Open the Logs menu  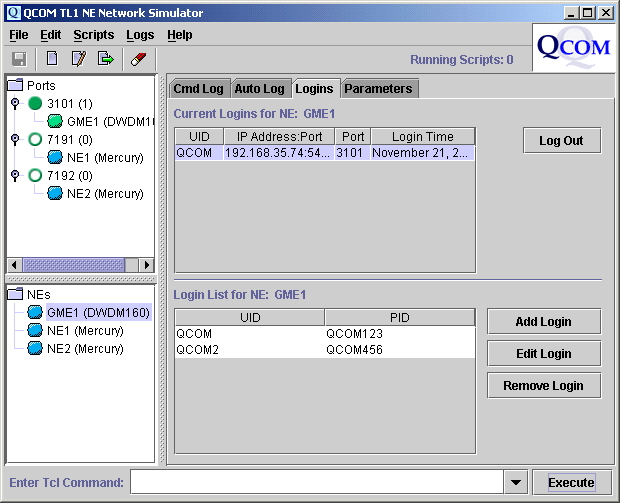[x=140, y=35]
